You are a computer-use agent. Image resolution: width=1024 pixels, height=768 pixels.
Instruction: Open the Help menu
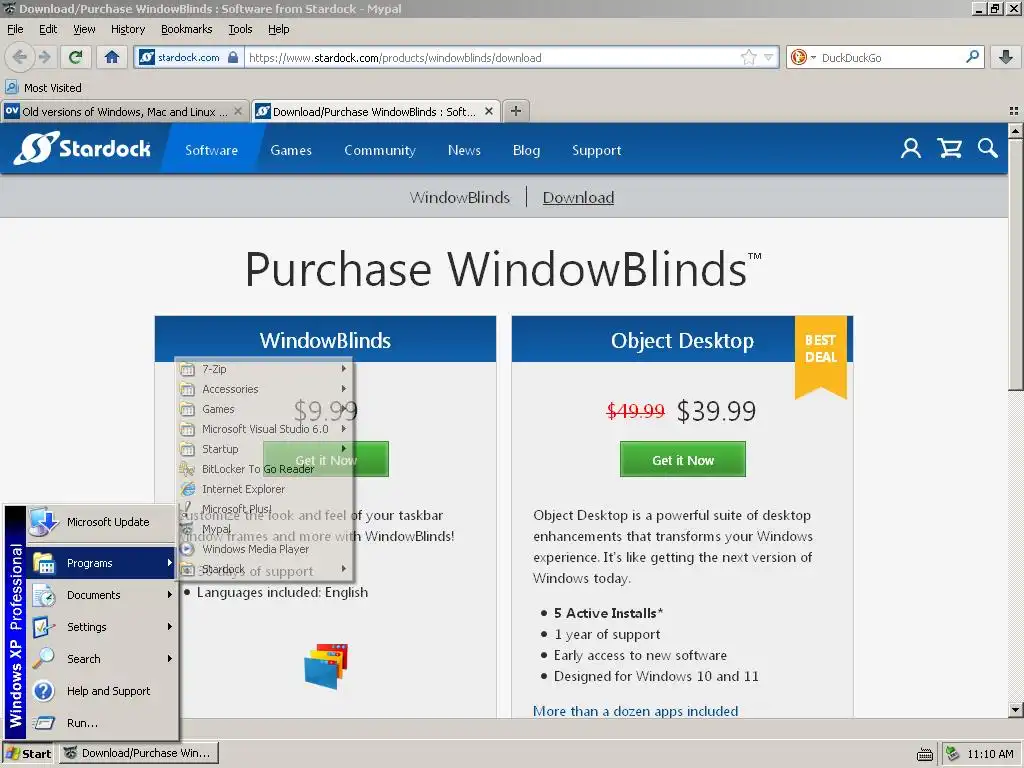(x=279, y=29)
